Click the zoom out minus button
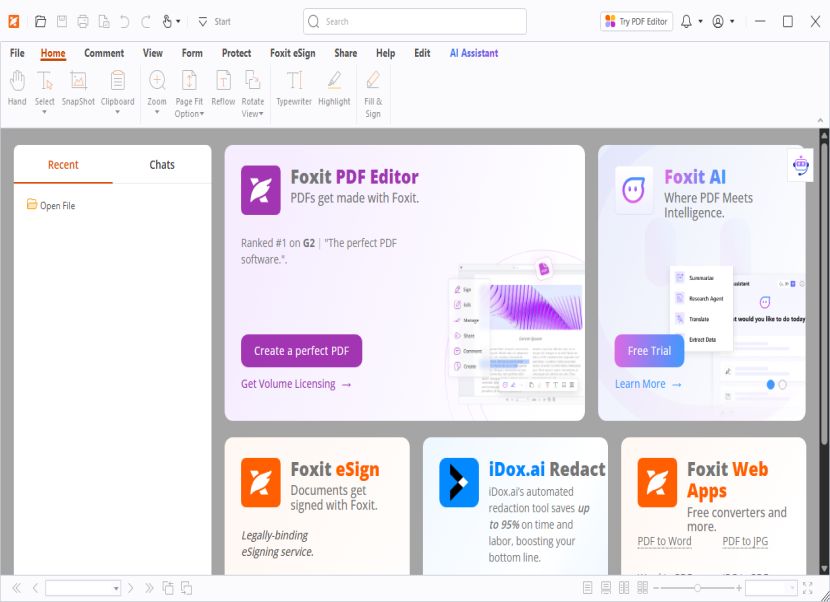Screen dimensions: 830x602 [x=656, y=588]
